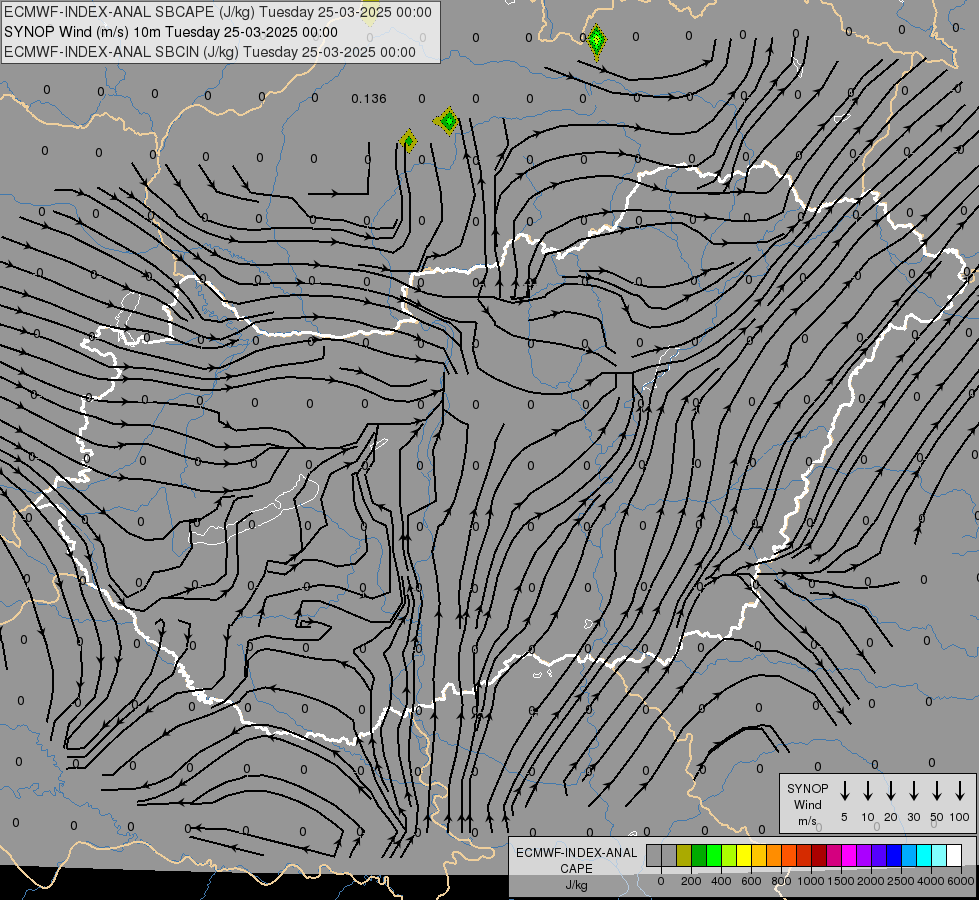The width and height of the screenshot is (979, 900).
Task: Click the SYNOP Wind m/s legend label
Action: [807, 804]
